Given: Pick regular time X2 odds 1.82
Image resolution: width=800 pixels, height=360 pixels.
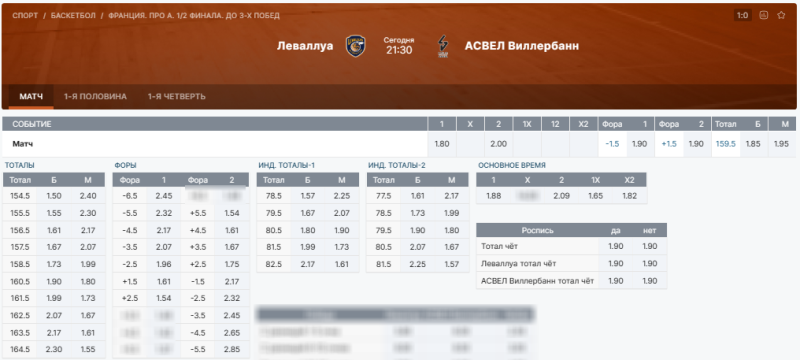Looking at the screenshot, I should pos(630,196).
